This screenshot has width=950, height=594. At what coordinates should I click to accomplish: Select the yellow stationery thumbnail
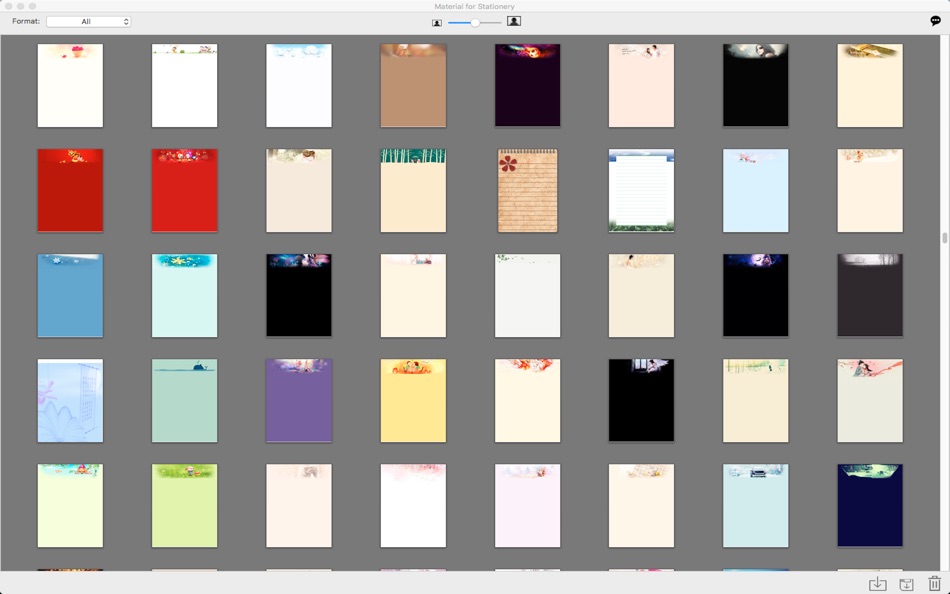413,400
